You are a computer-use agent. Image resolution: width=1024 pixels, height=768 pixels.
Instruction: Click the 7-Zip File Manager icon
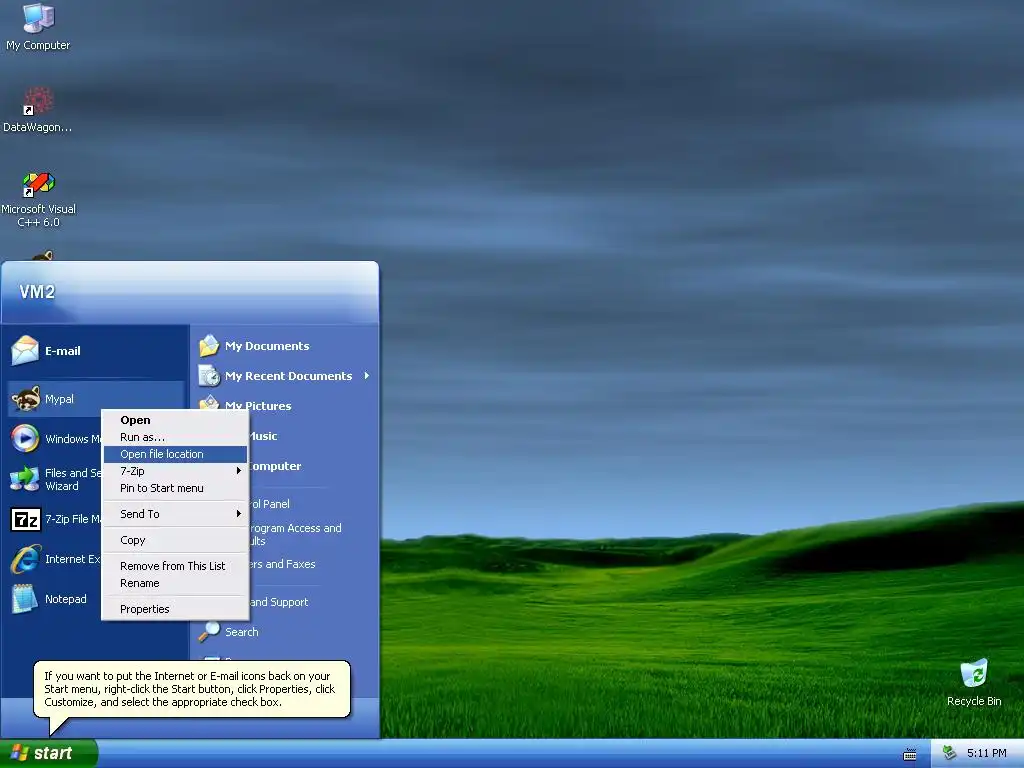pyautogui.click(x=25, y=519)
